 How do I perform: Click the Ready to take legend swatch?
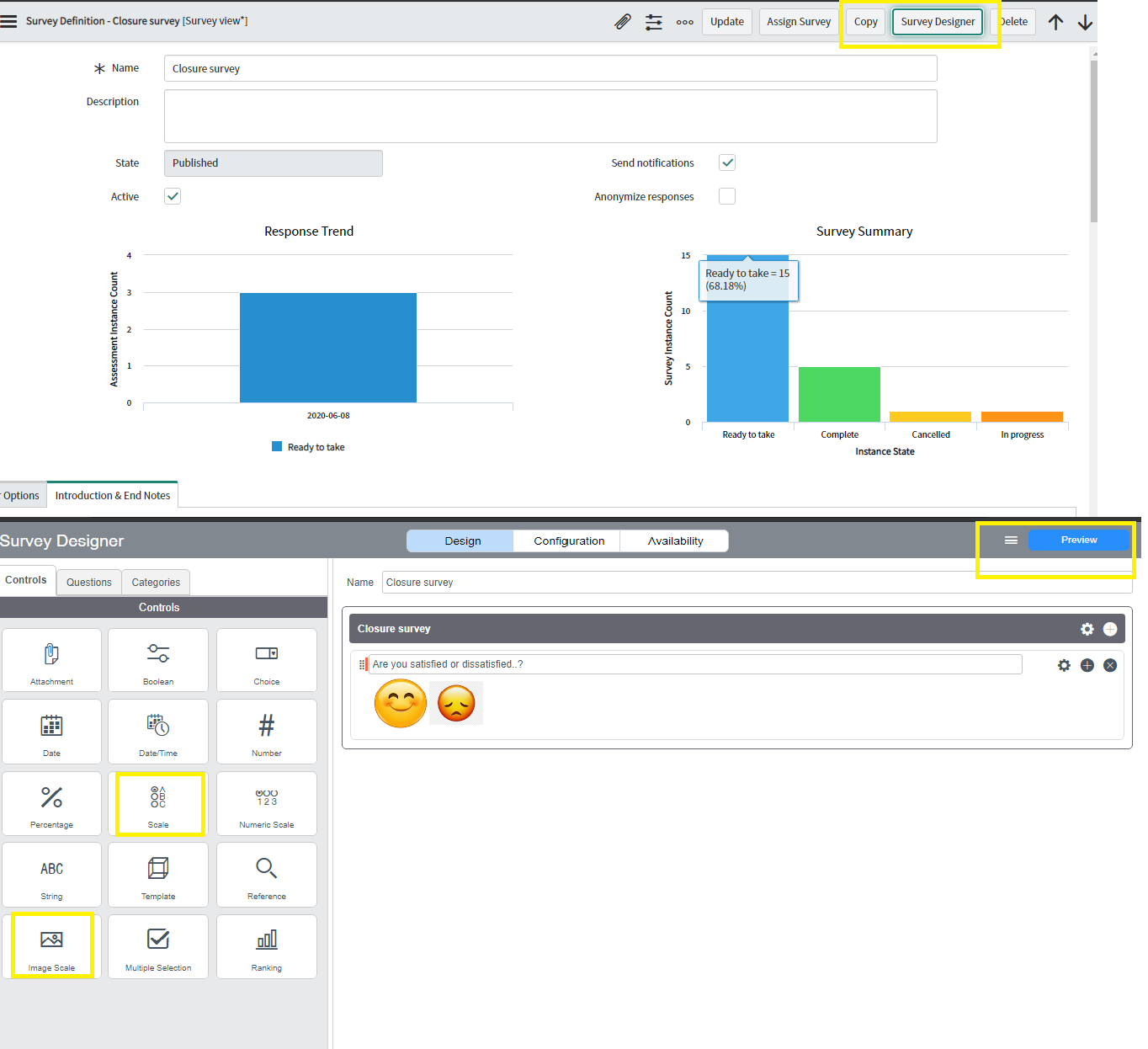pos(277,446)
